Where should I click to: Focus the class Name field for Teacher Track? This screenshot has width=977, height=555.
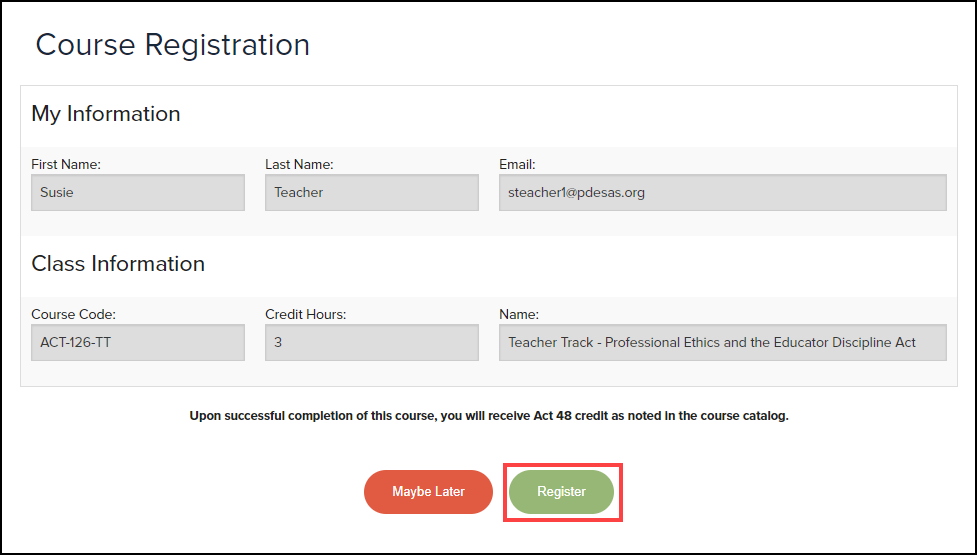(x=722, y=342)
